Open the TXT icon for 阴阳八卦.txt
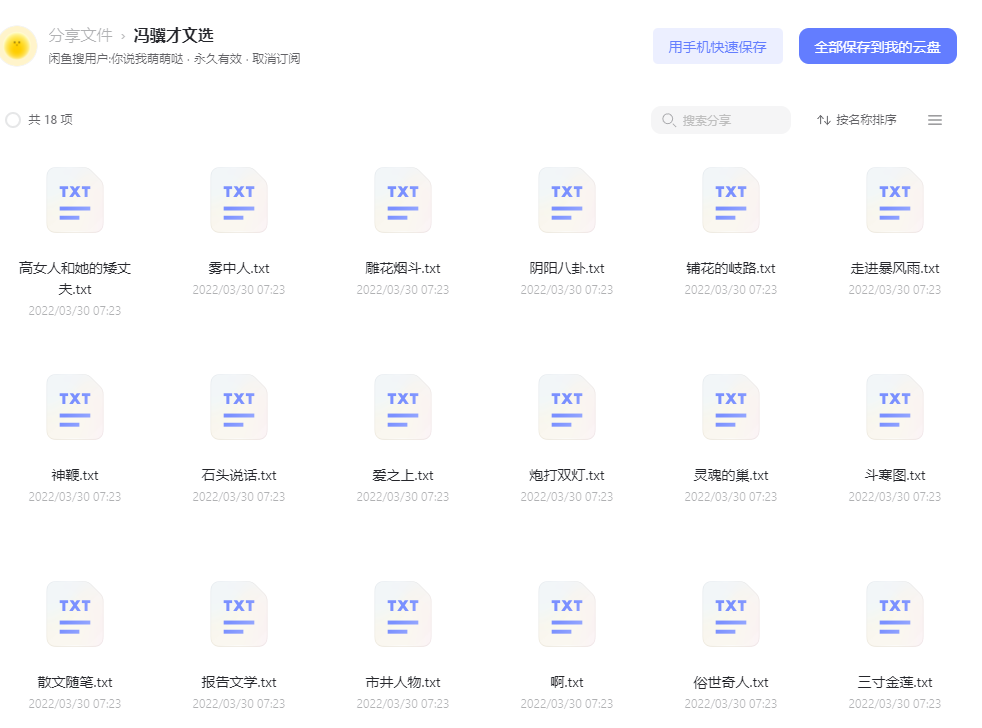This screenshot has width=982, height=728. [x=567, y=200]
